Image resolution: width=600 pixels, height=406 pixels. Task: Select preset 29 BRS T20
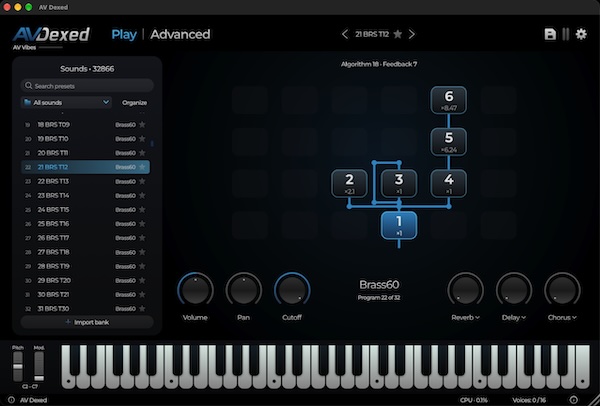coord(85,280)
